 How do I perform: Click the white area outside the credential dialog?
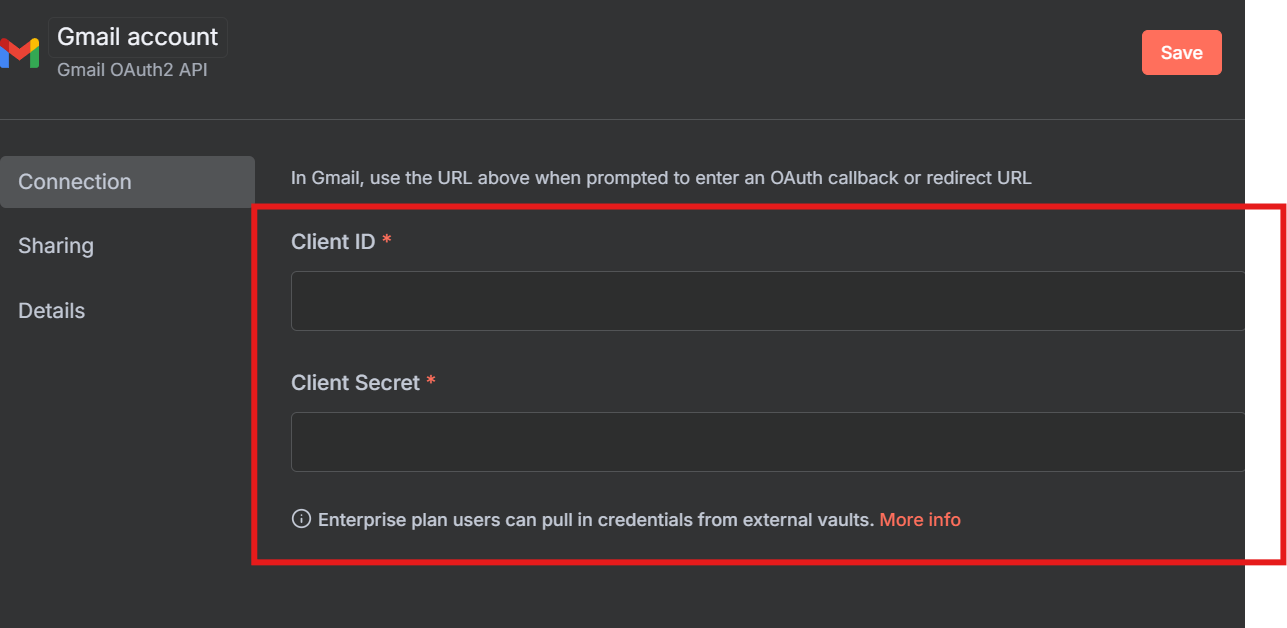point(1266,100)
